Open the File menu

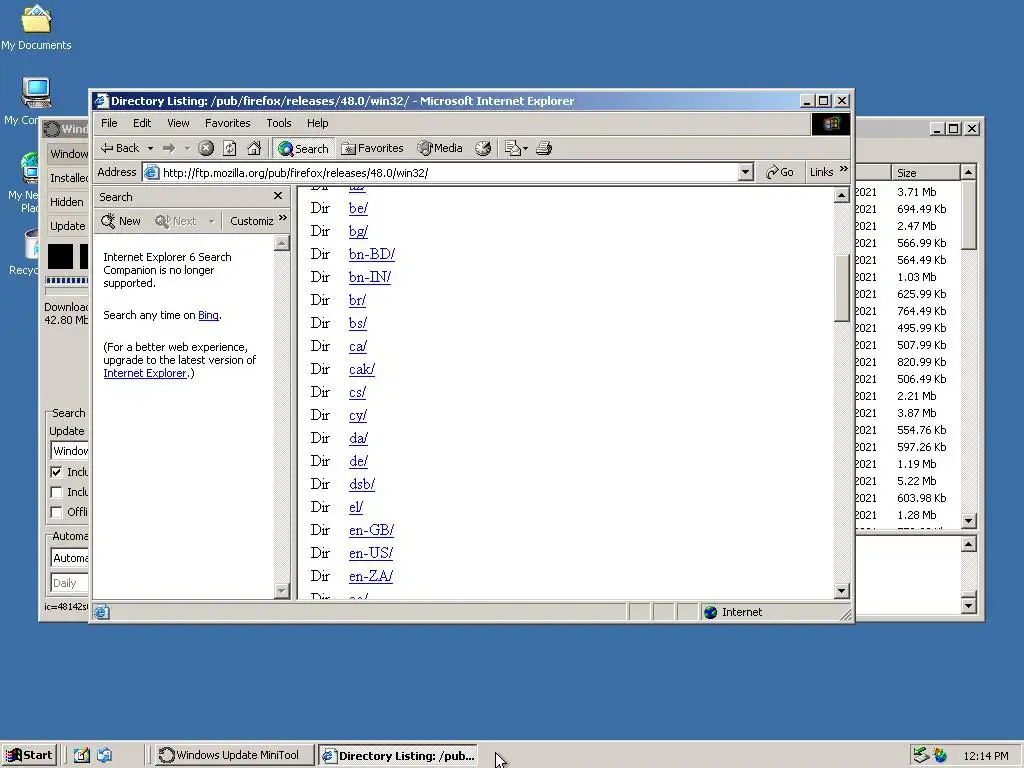[x=109, y=123]
